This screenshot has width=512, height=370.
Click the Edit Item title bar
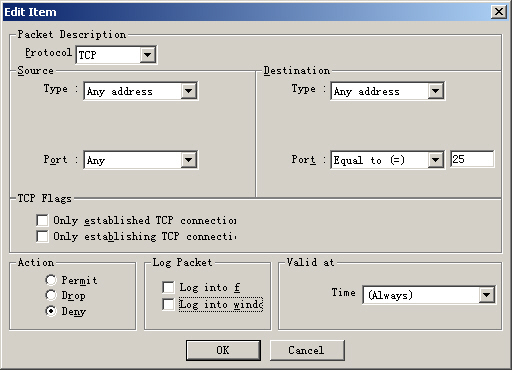(247, 12)
